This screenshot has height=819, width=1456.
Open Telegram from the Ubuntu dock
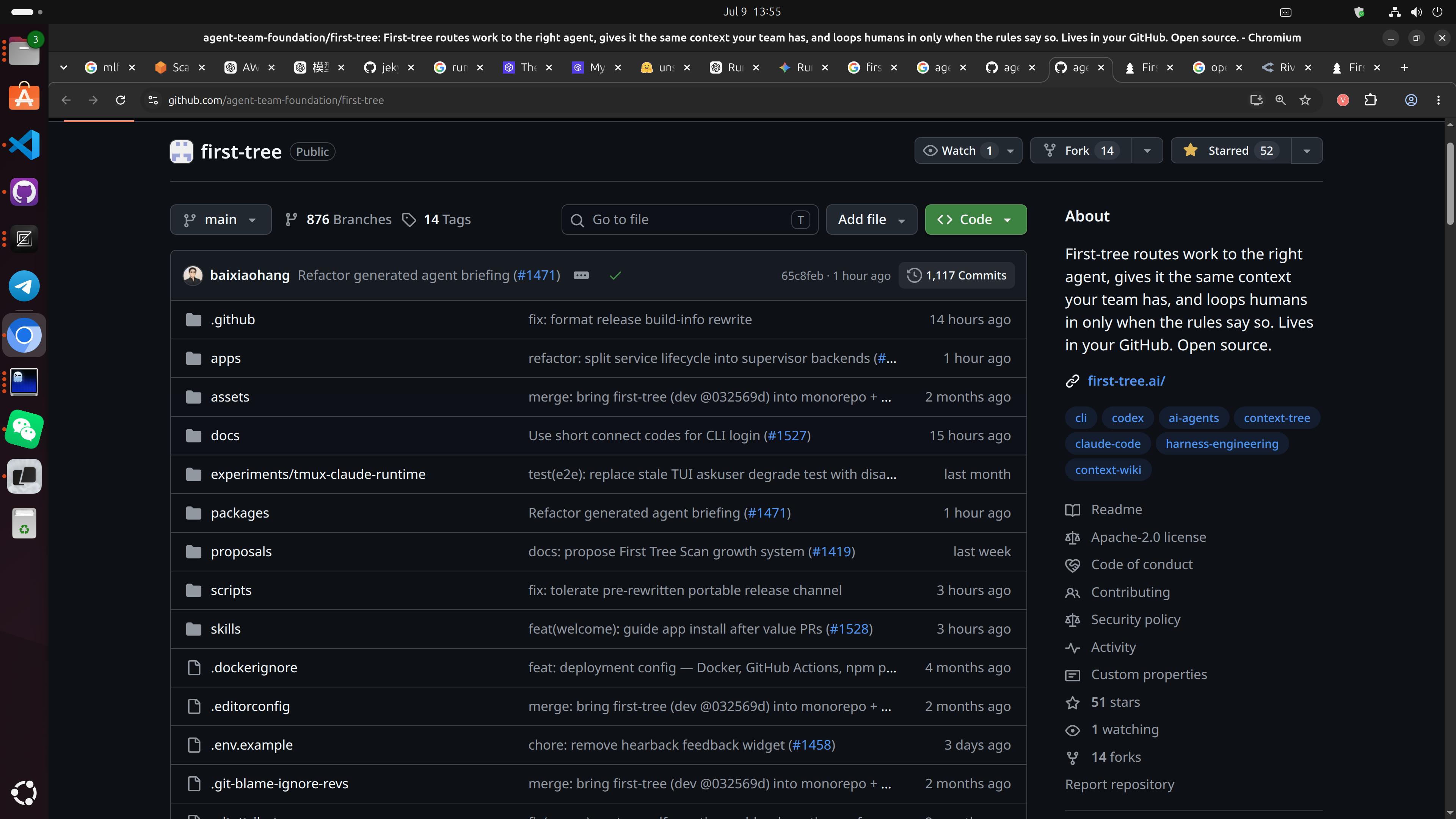[24, 286]
